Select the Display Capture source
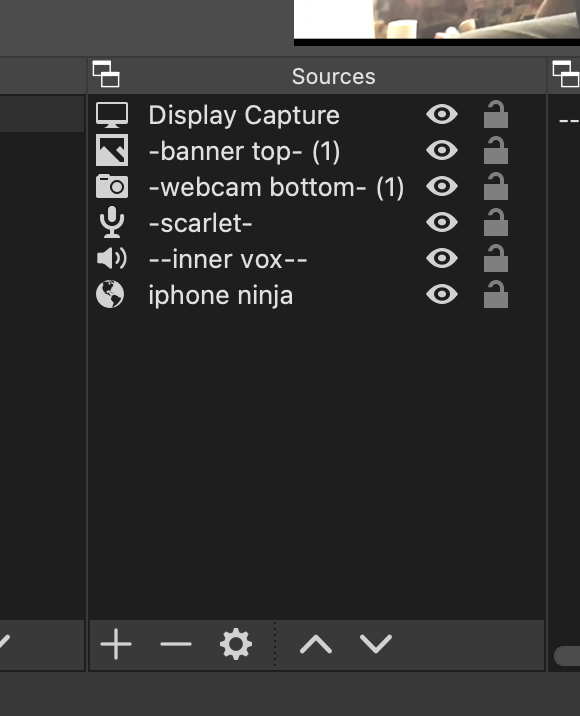The width and height of the screenshot is (580, 716). pos(317,115)
